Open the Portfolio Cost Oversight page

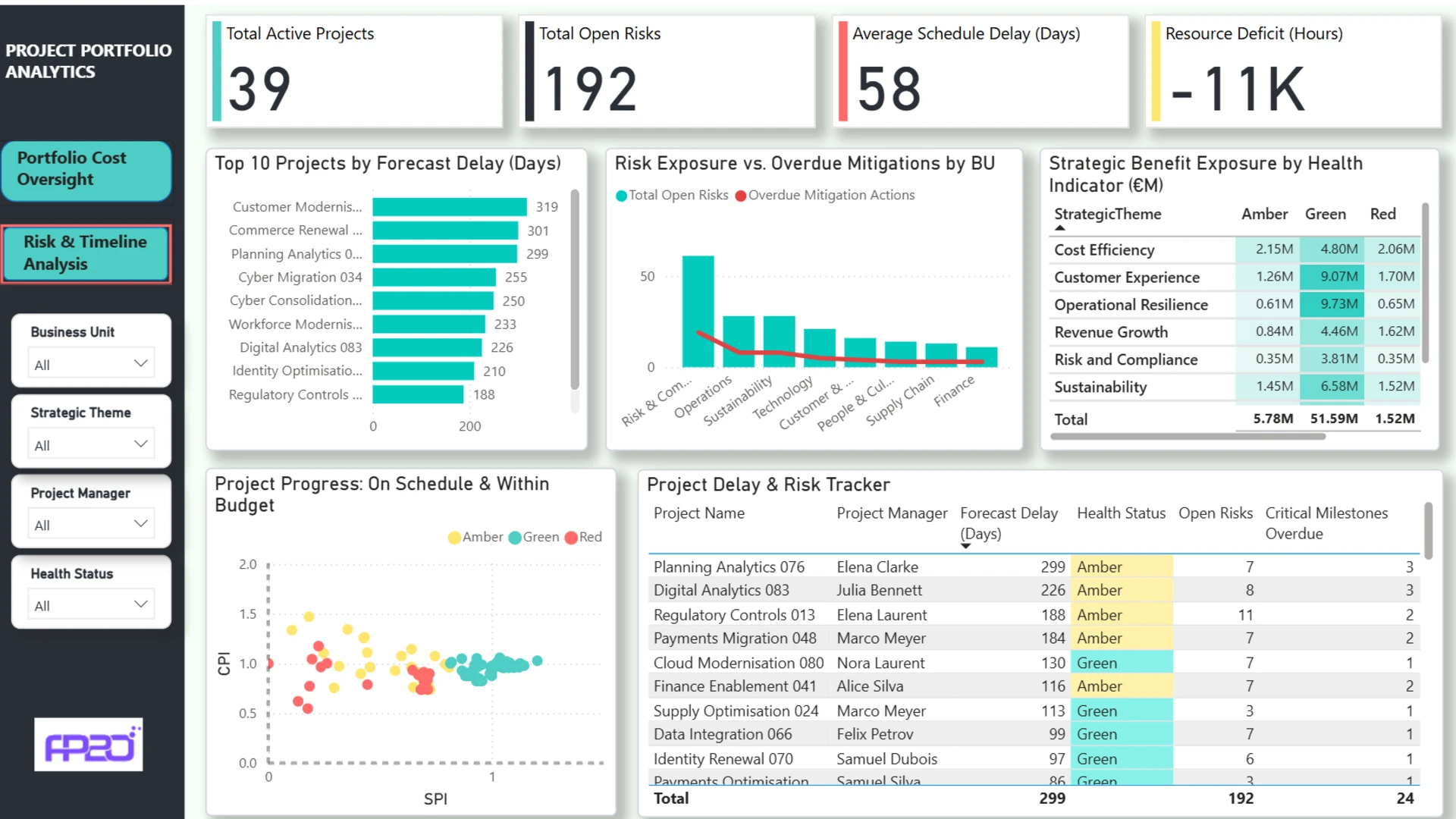pyautogui.click(x=86, y=170)
